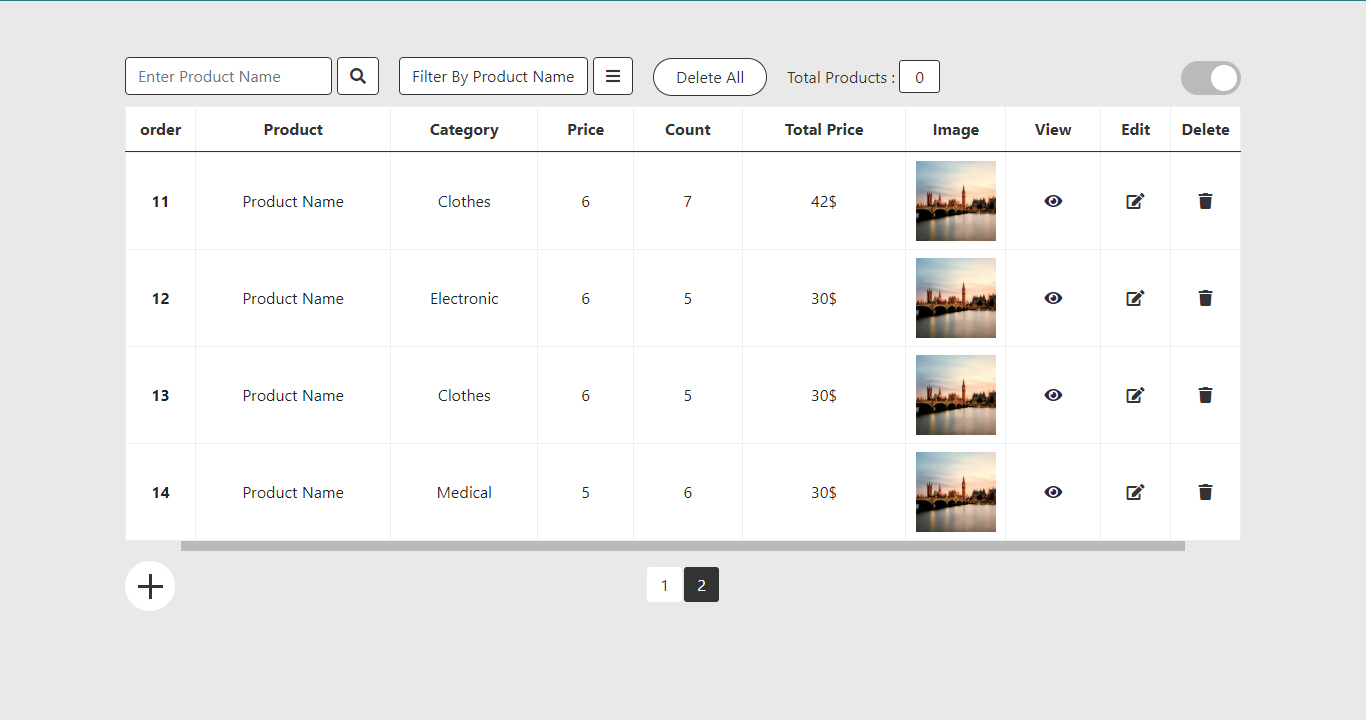This screenshot has height=720, width=1366.
Task: Click the '42$' total price cell
Action: (824, 201)
